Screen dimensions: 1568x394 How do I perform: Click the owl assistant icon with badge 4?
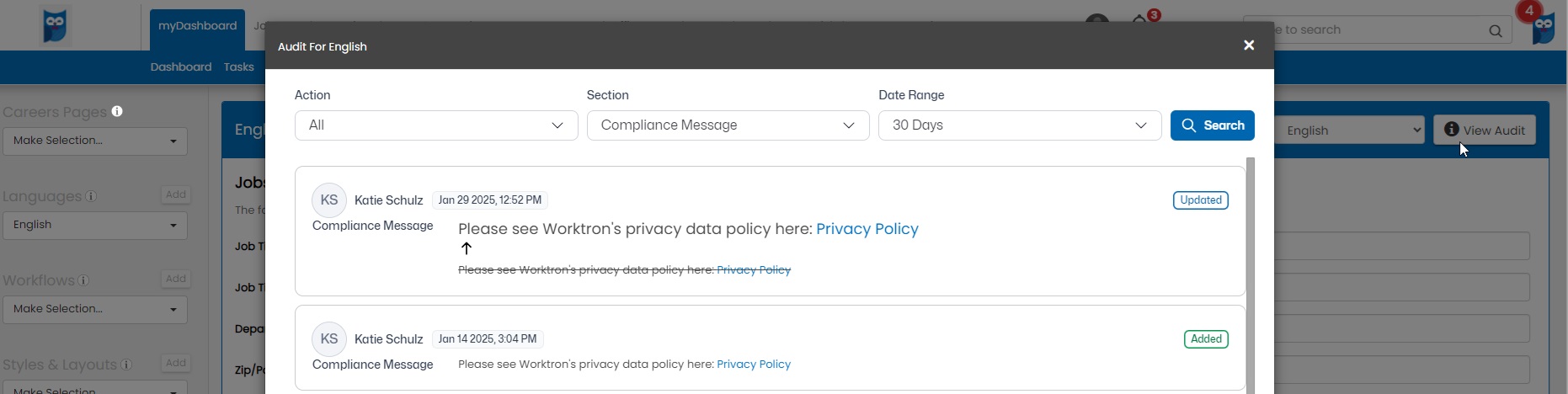tap(1544, 27)
